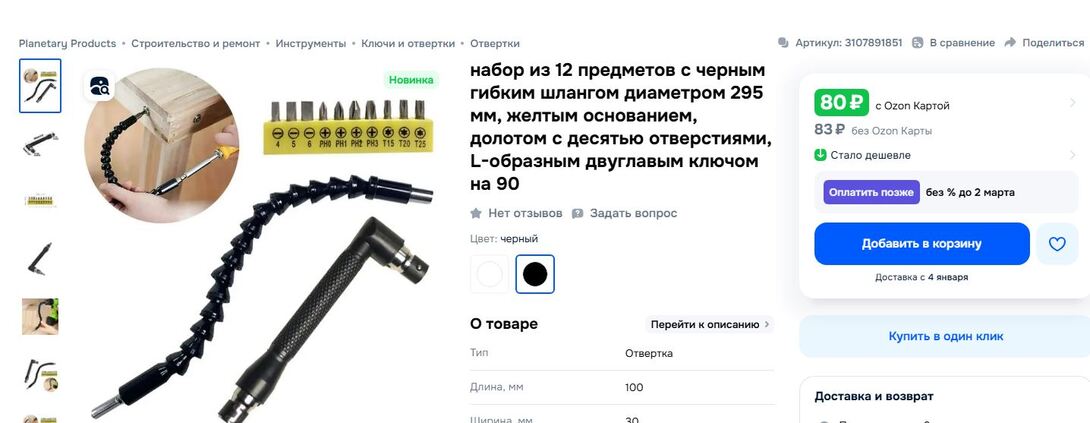Click the question bubble icon Задать вопрос
1090x423 pixels.
pos(578,214)
